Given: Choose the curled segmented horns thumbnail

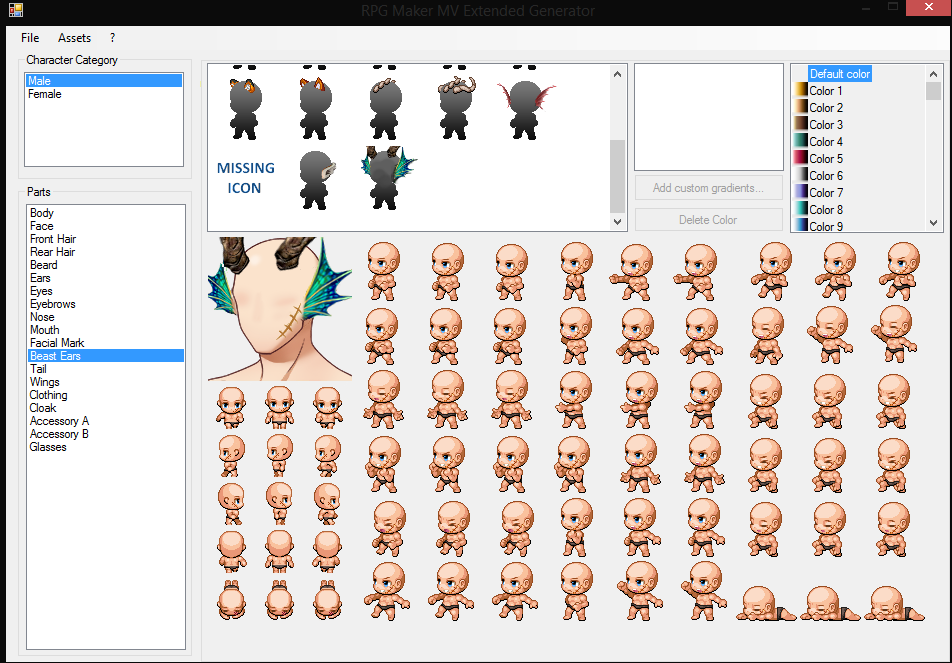Looking at the screenshot, I should pos(455,108).
